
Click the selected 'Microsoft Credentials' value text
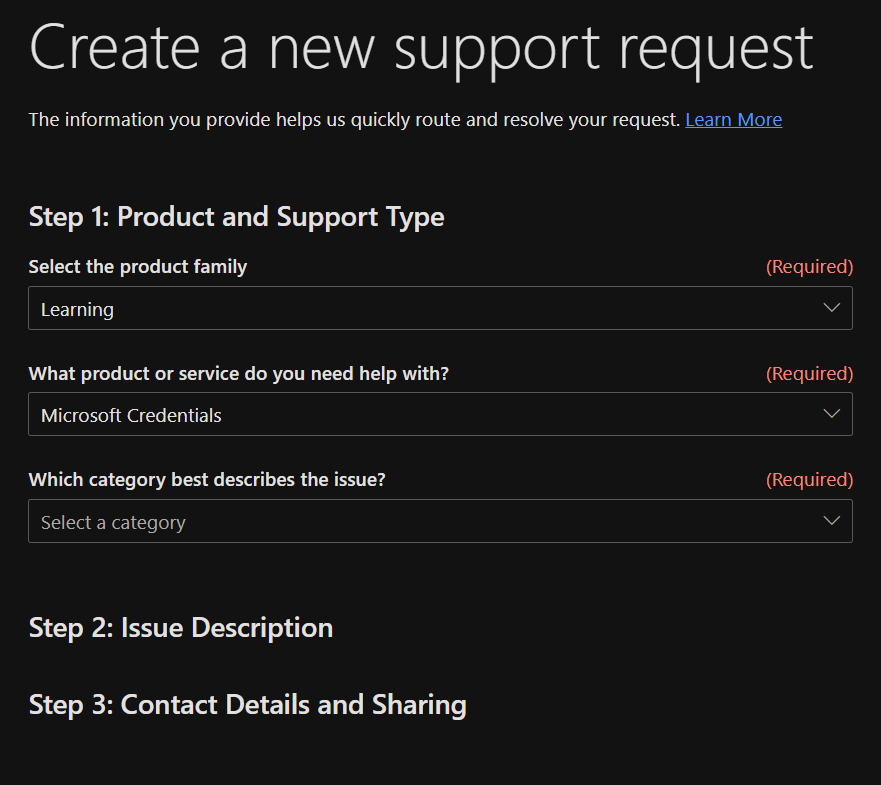(x=131, y=415)
